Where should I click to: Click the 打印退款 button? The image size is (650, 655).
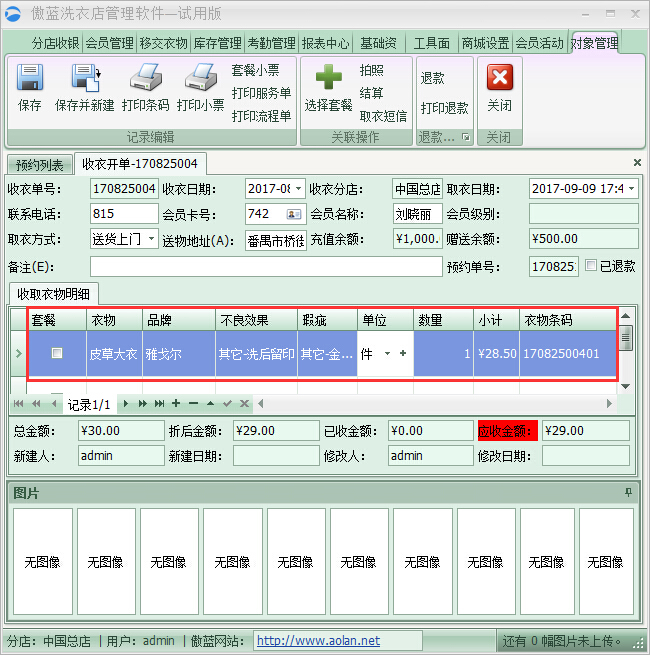click(444, 108)
